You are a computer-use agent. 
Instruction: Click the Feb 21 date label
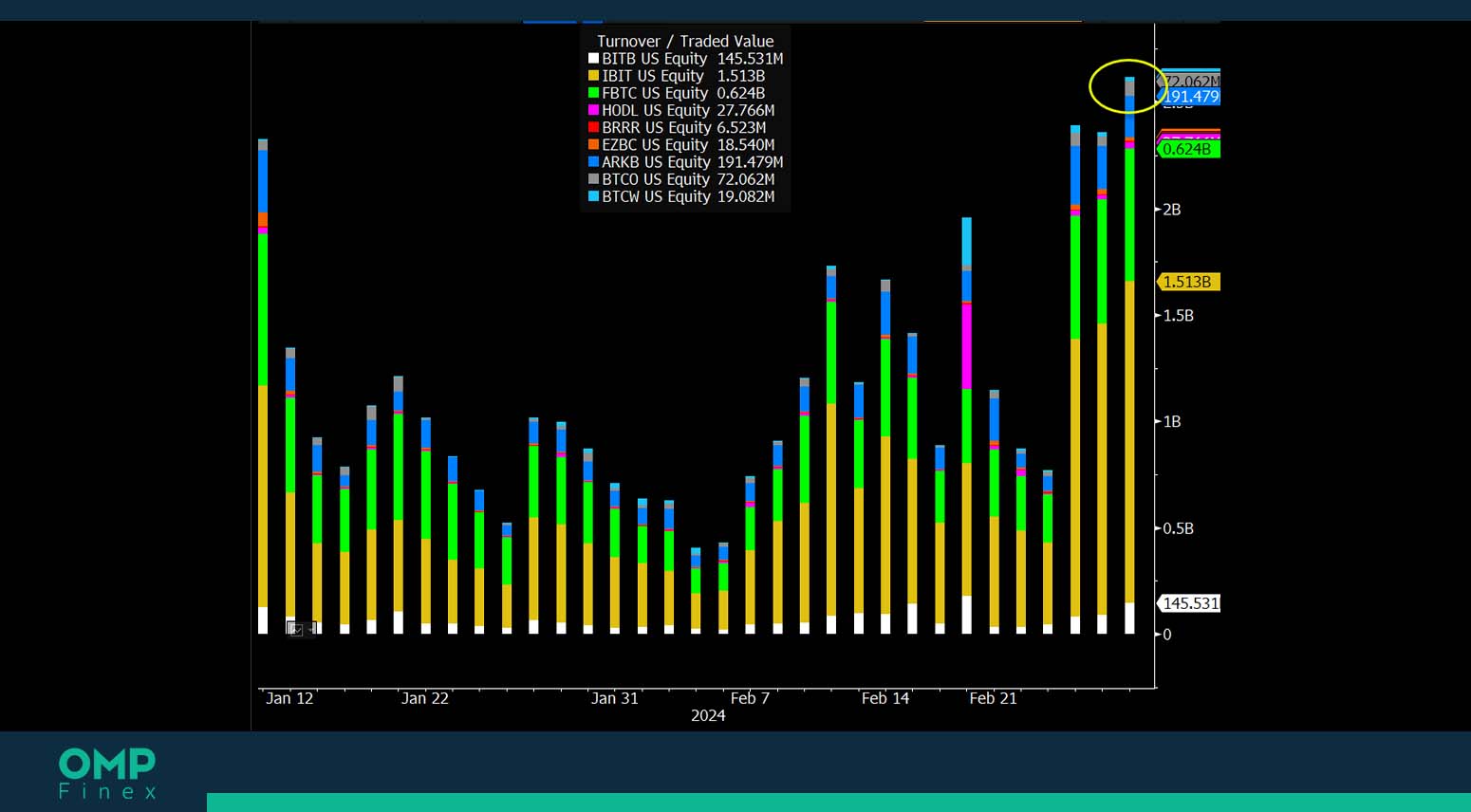(993, 698)
